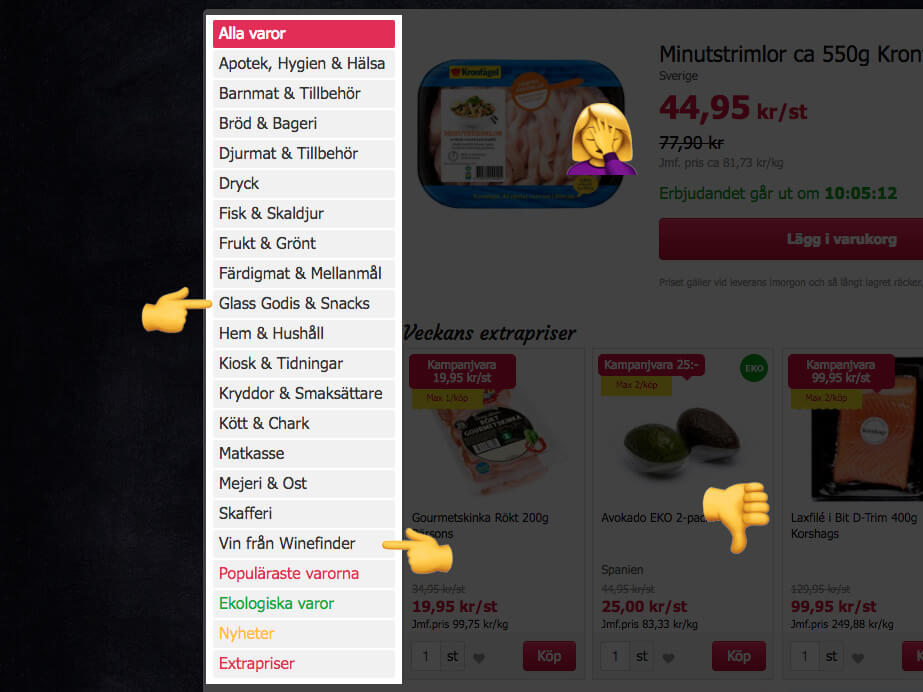Click pointing hand emoji beside Glass Godis & Snacks
This screenshot has height=692, width=923.
[175, 310]
